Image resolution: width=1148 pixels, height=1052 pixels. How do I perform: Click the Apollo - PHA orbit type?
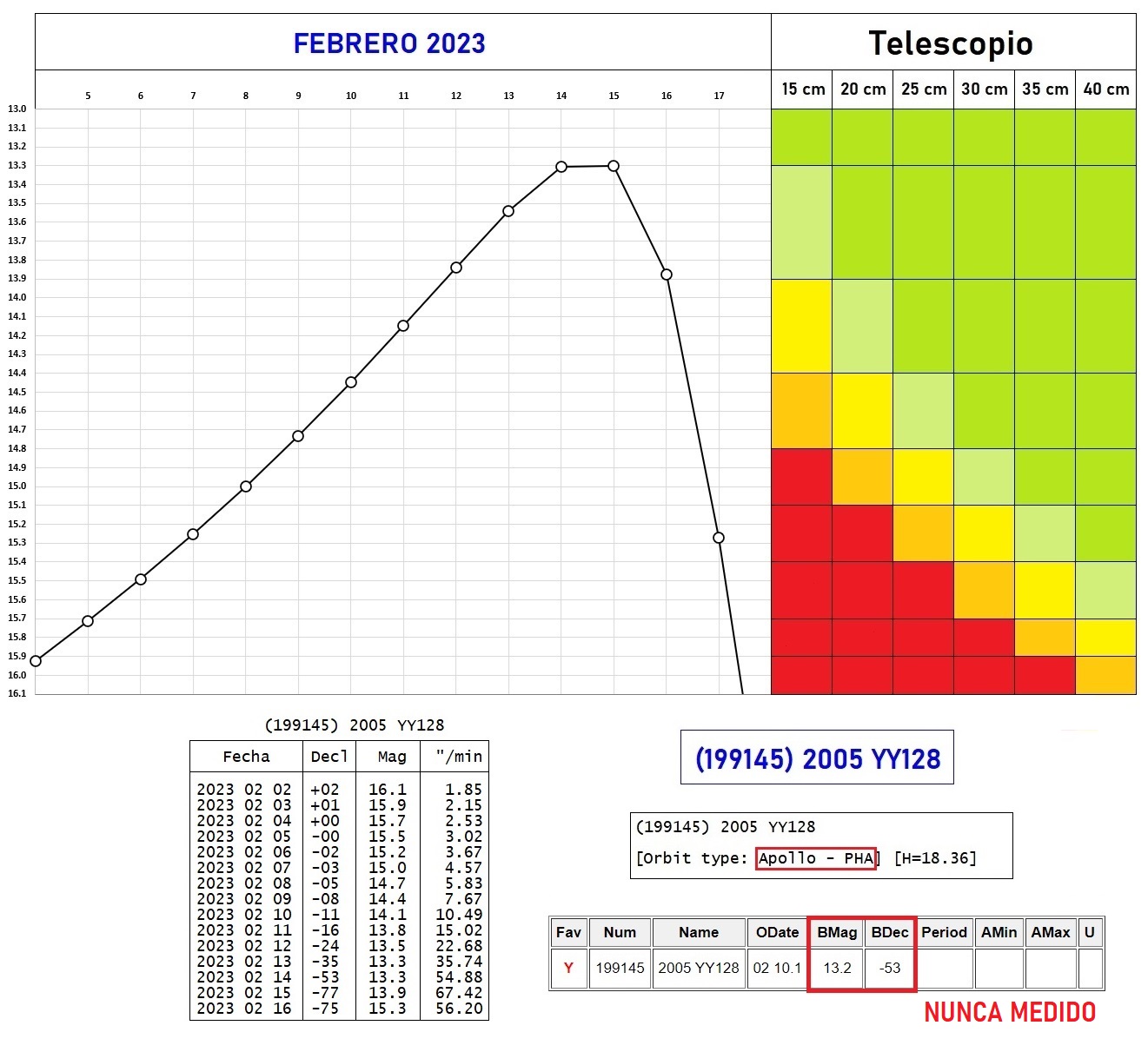816,858
